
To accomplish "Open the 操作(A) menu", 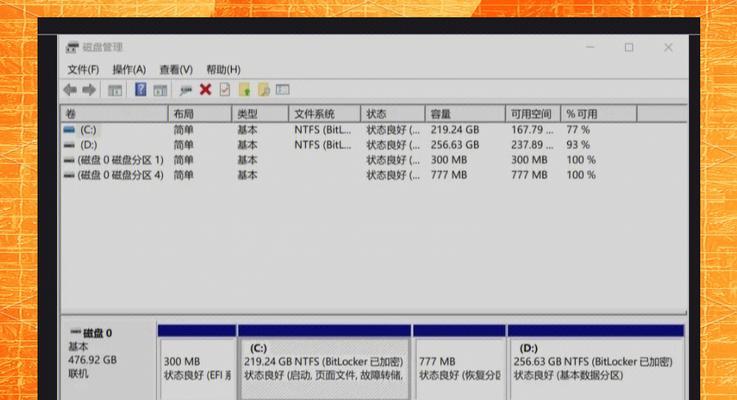I will pyautogui.click(x=129, y=70).
